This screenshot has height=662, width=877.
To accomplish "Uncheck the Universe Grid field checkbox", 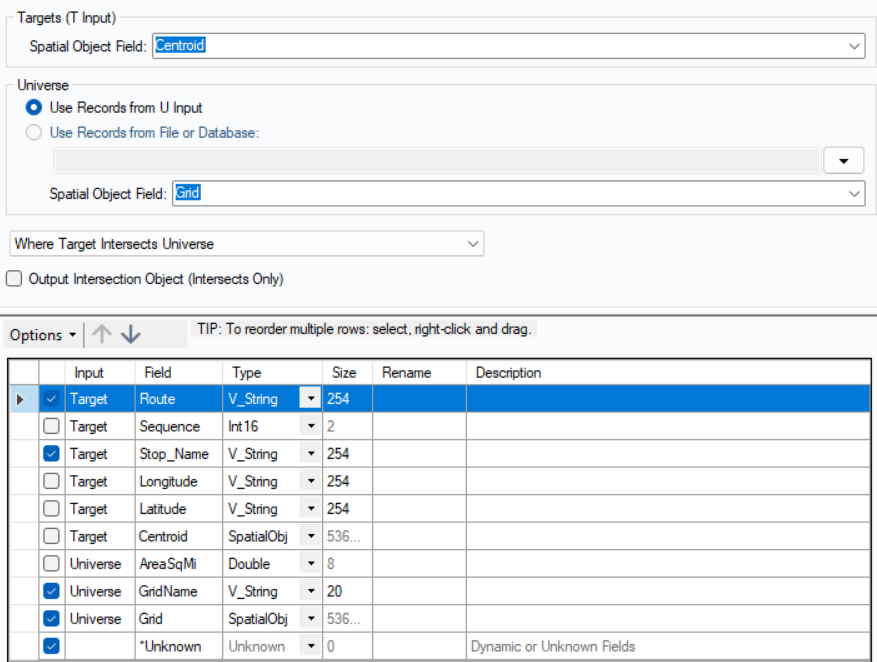I will (x=51, y=618).
